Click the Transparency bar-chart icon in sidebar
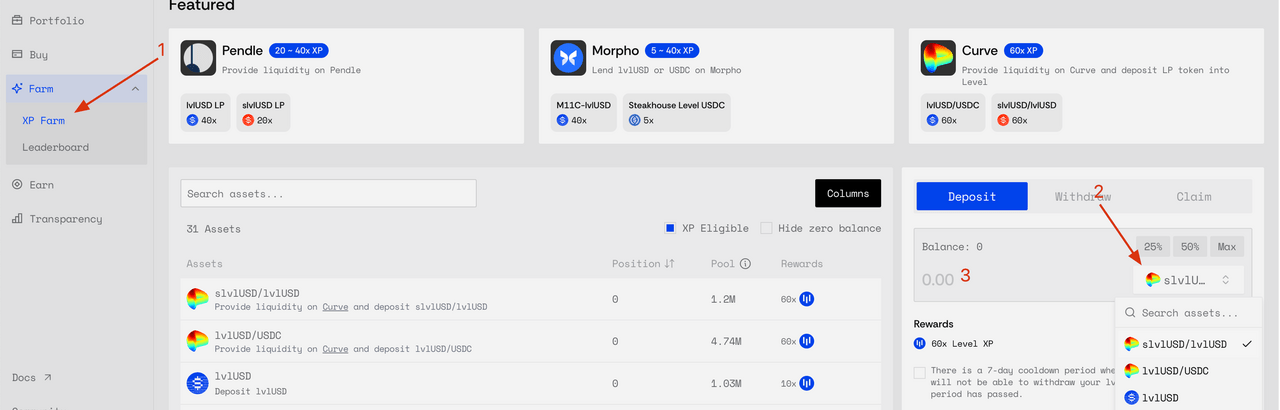The height and width of the screenshot is (410, 1280). coord(17,218)
